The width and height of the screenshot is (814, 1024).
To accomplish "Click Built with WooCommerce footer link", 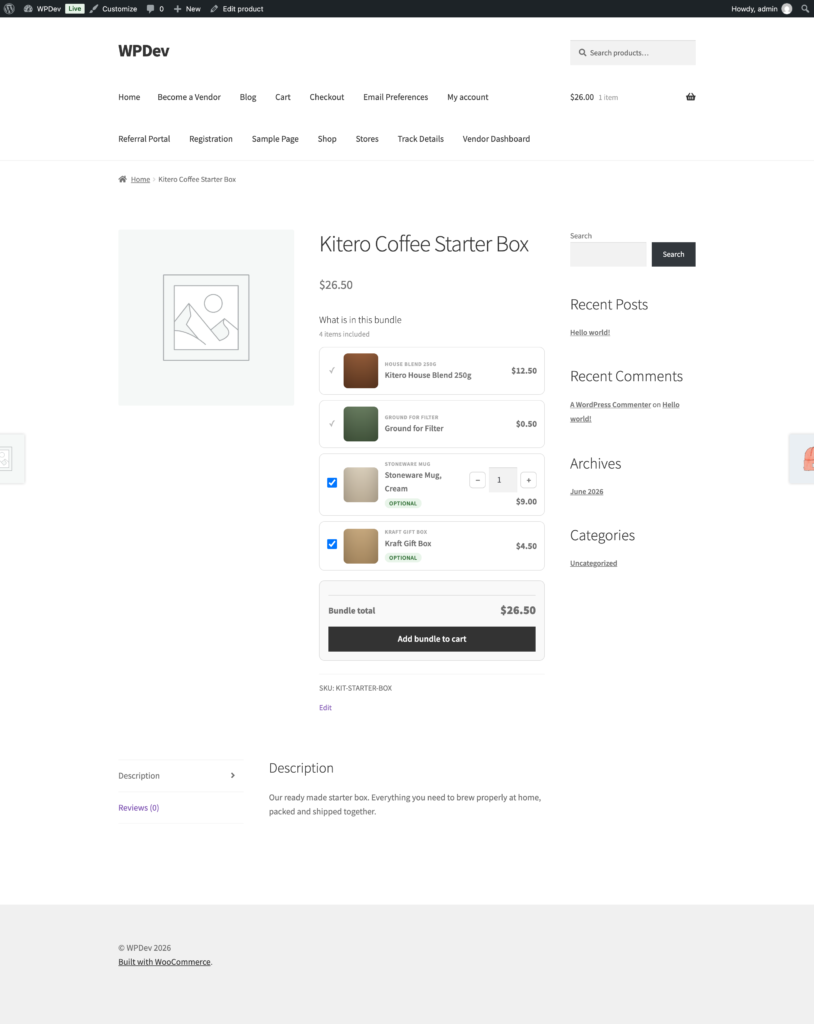I will tap(164, 962).
